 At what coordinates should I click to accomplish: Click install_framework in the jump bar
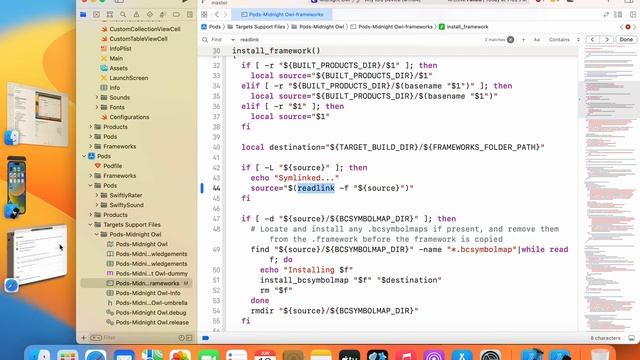pyautogui.click(x=464, y=27)
